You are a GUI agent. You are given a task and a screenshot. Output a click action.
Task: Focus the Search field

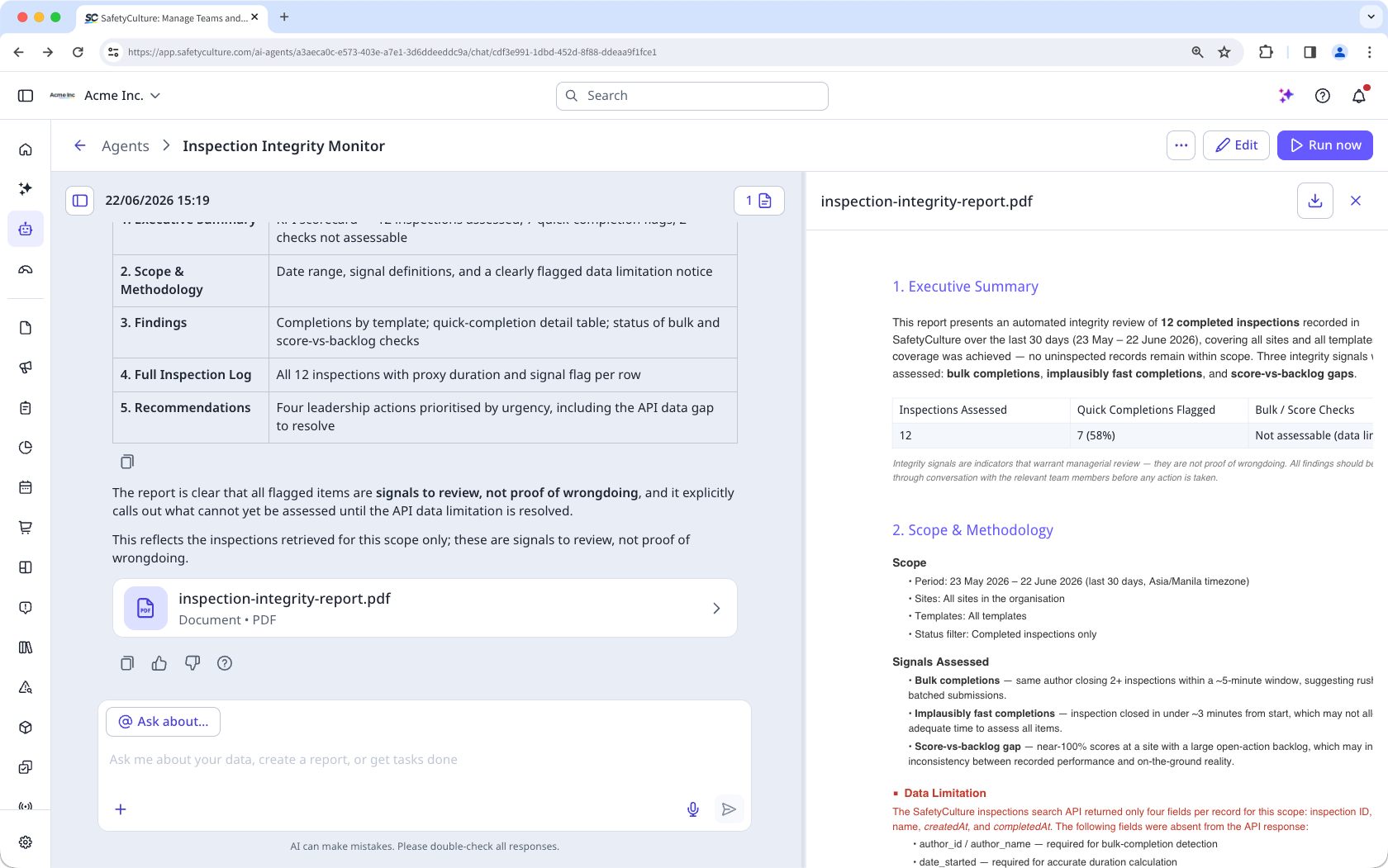coord(692,96)
